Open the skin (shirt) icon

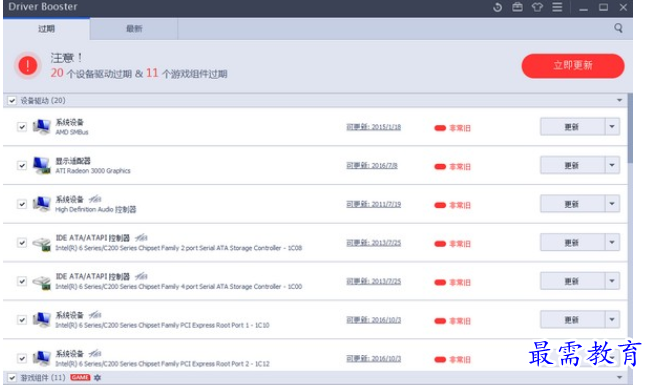(x=537, y=7)
